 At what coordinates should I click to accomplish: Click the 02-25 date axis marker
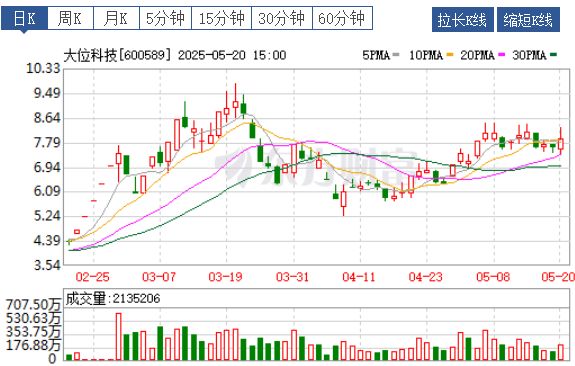coord(92,277)
